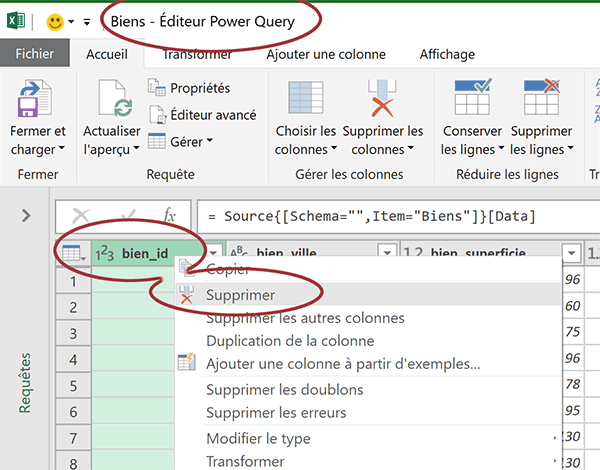Click the superficie cell showing 75
The width and height of the screenshot is (600, 470).
pos(572,331)
